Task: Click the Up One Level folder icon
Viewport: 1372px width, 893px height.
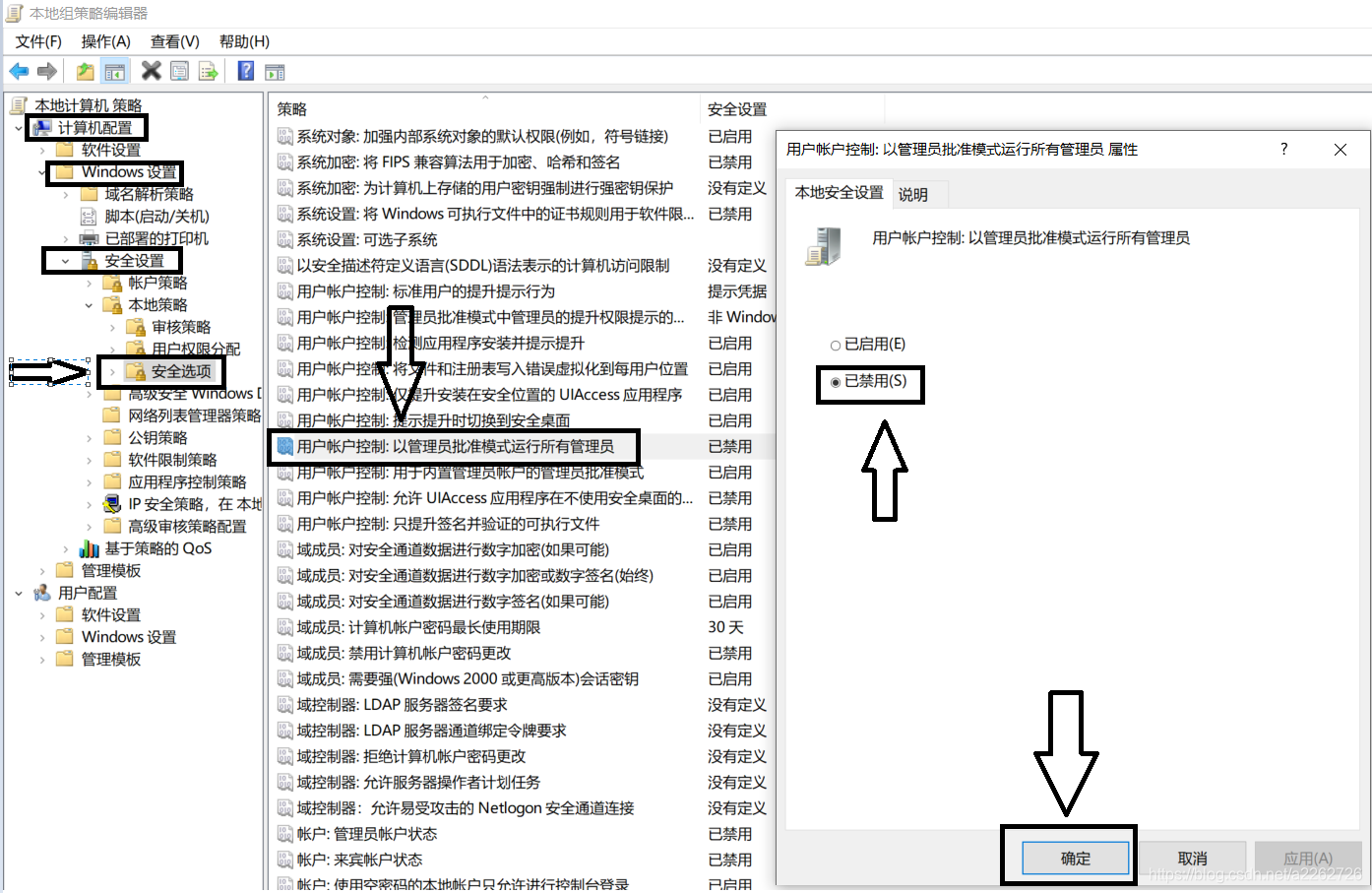Action: coord(86,71)
